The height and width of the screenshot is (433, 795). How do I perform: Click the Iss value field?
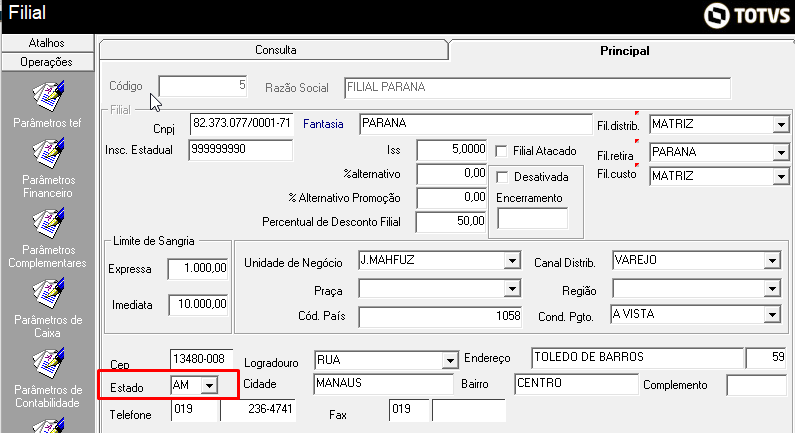tap(451, 150)
